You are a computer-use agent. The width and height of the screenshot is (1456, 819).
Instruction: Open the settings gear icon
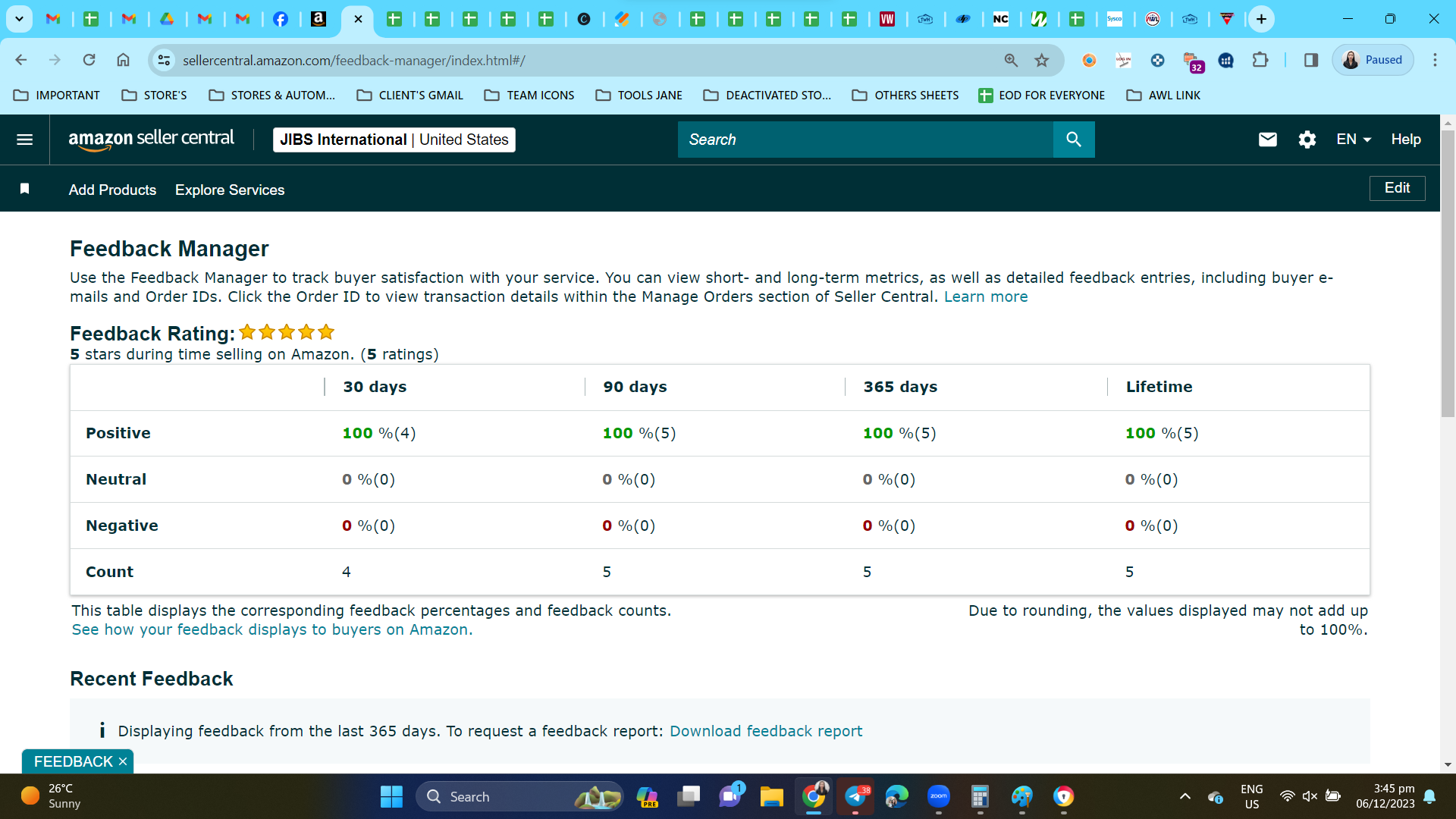coord(1307,140)
